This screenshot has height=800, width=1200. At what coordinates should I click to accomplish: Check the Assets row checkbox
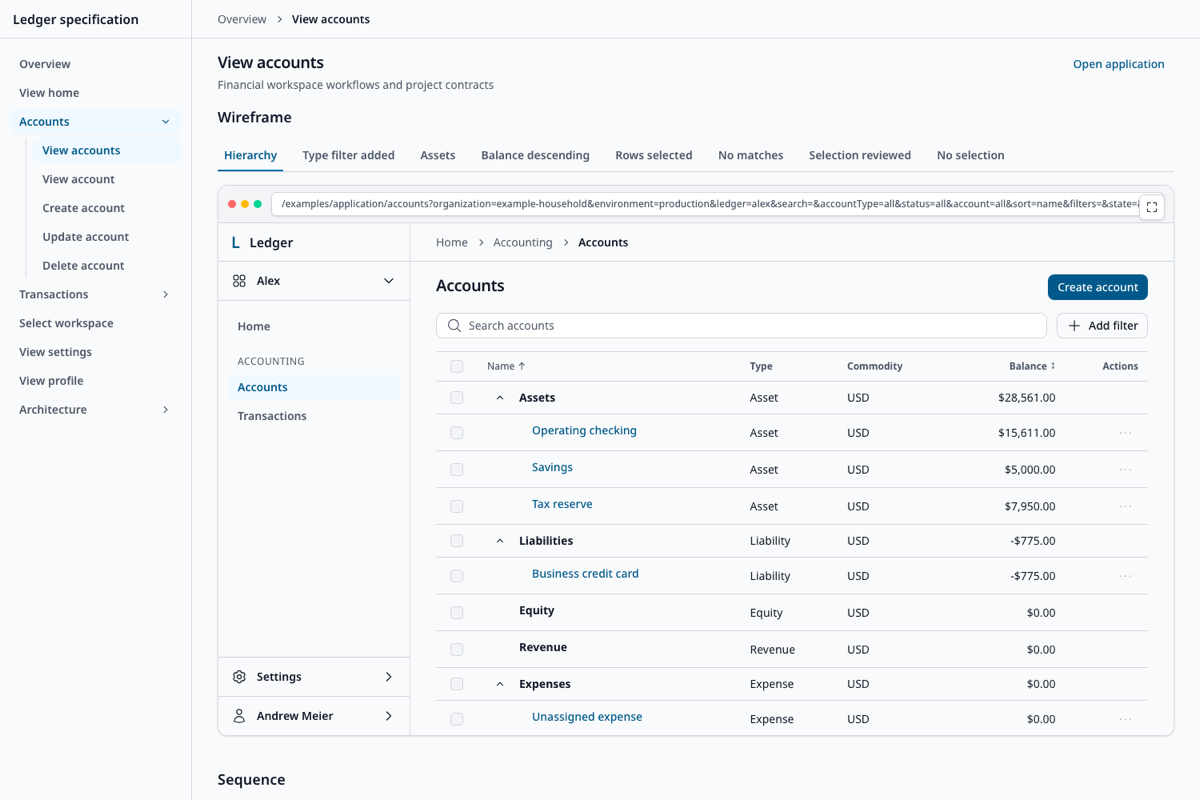click(x=457, y=398)
